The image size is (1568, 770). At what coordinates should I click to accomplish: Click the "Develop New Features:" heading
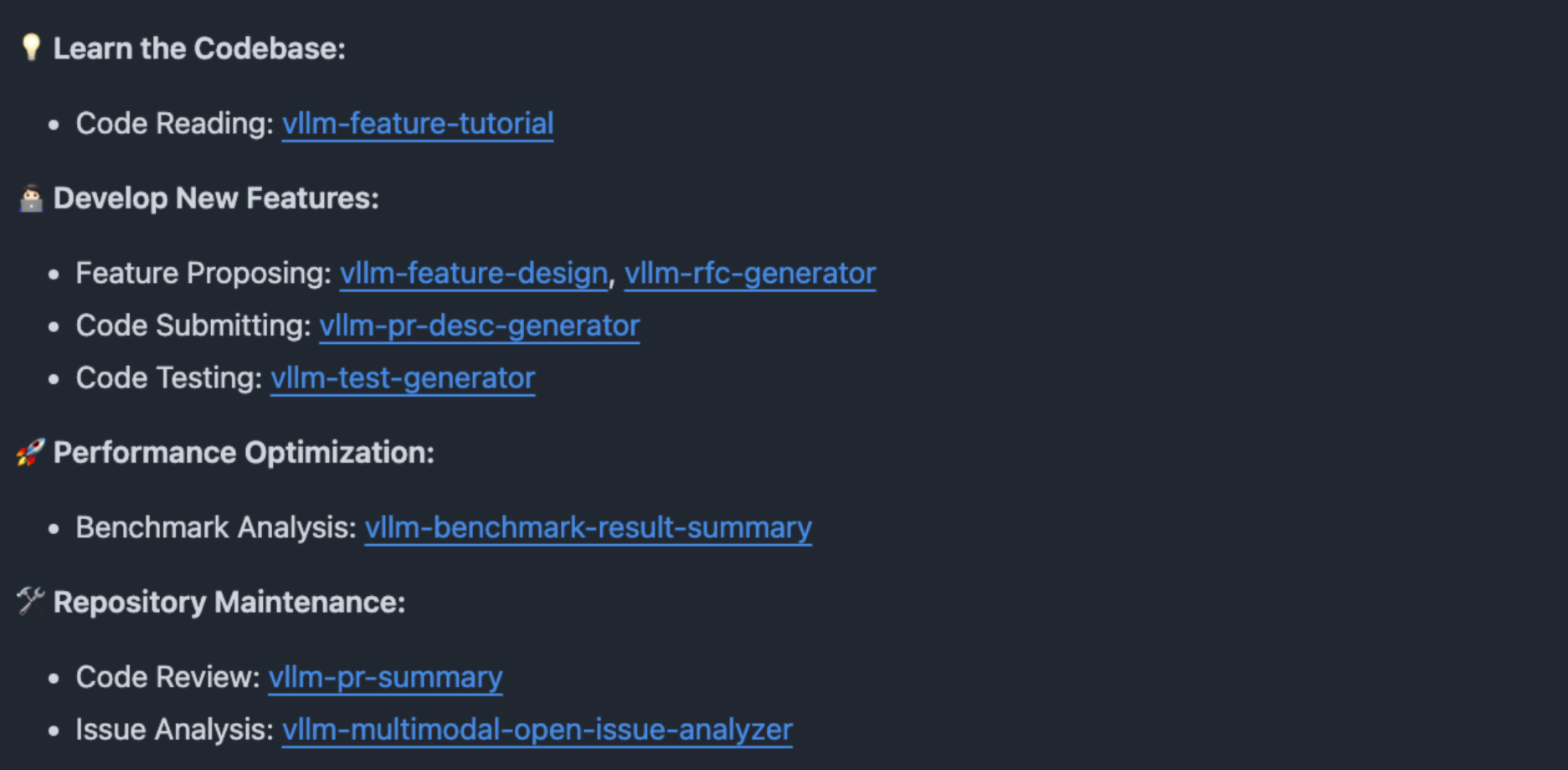[216, 198]
